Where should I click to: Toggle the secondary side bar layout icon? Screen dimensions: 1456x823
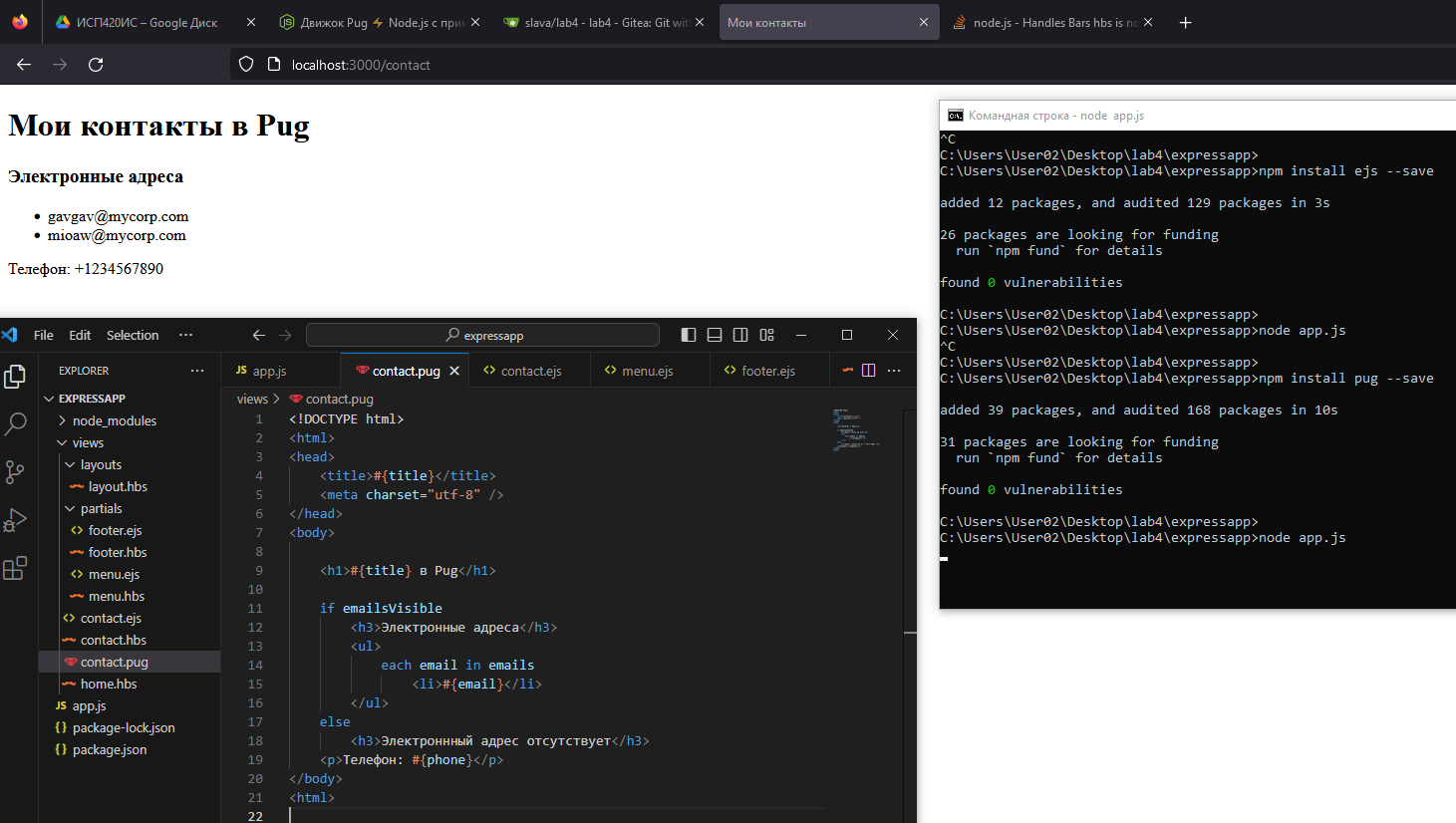[740, 335]
